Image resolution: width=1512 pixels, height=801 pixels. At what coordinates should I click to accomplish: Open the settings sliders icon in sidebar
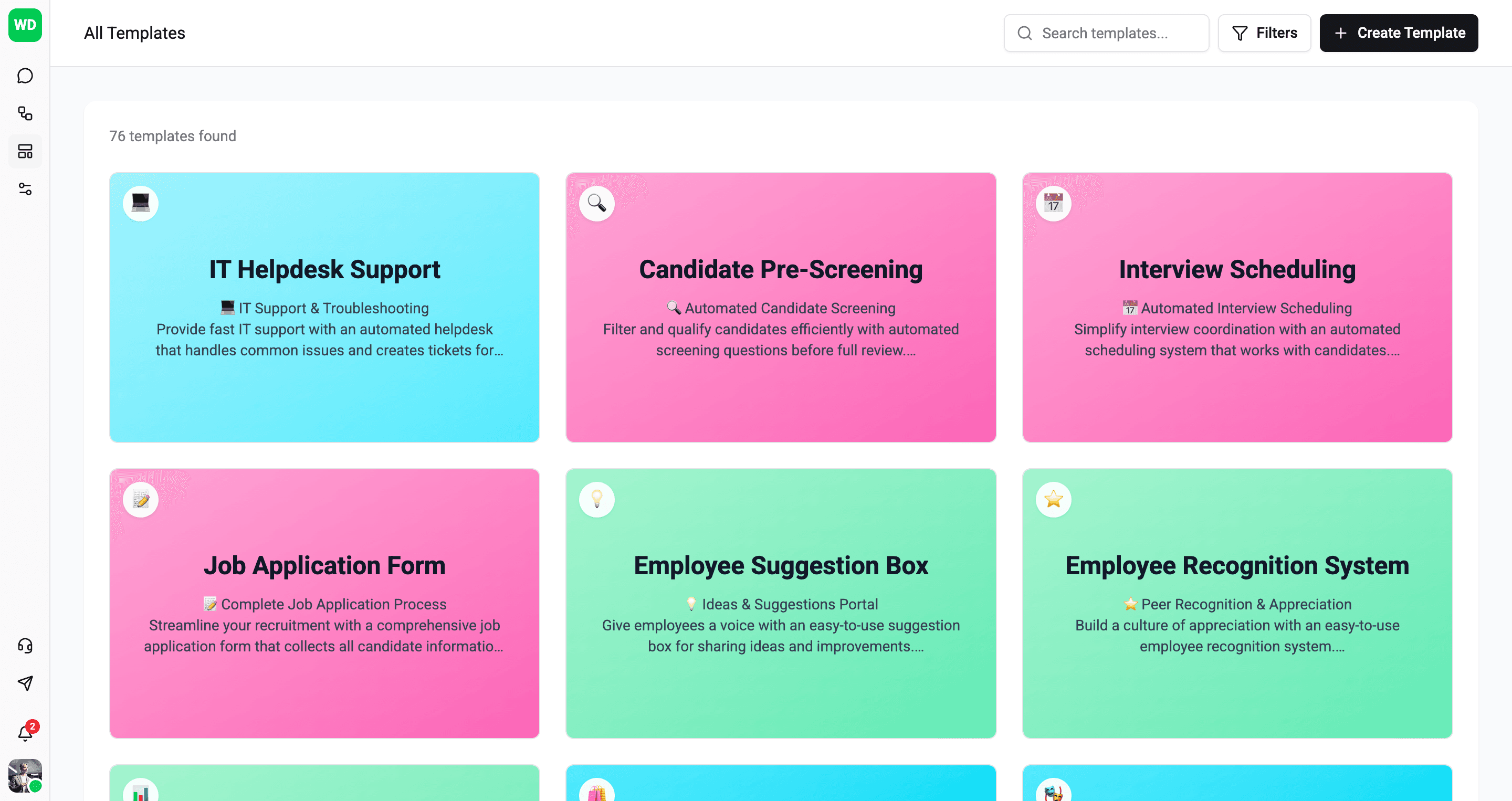[25, 189]
